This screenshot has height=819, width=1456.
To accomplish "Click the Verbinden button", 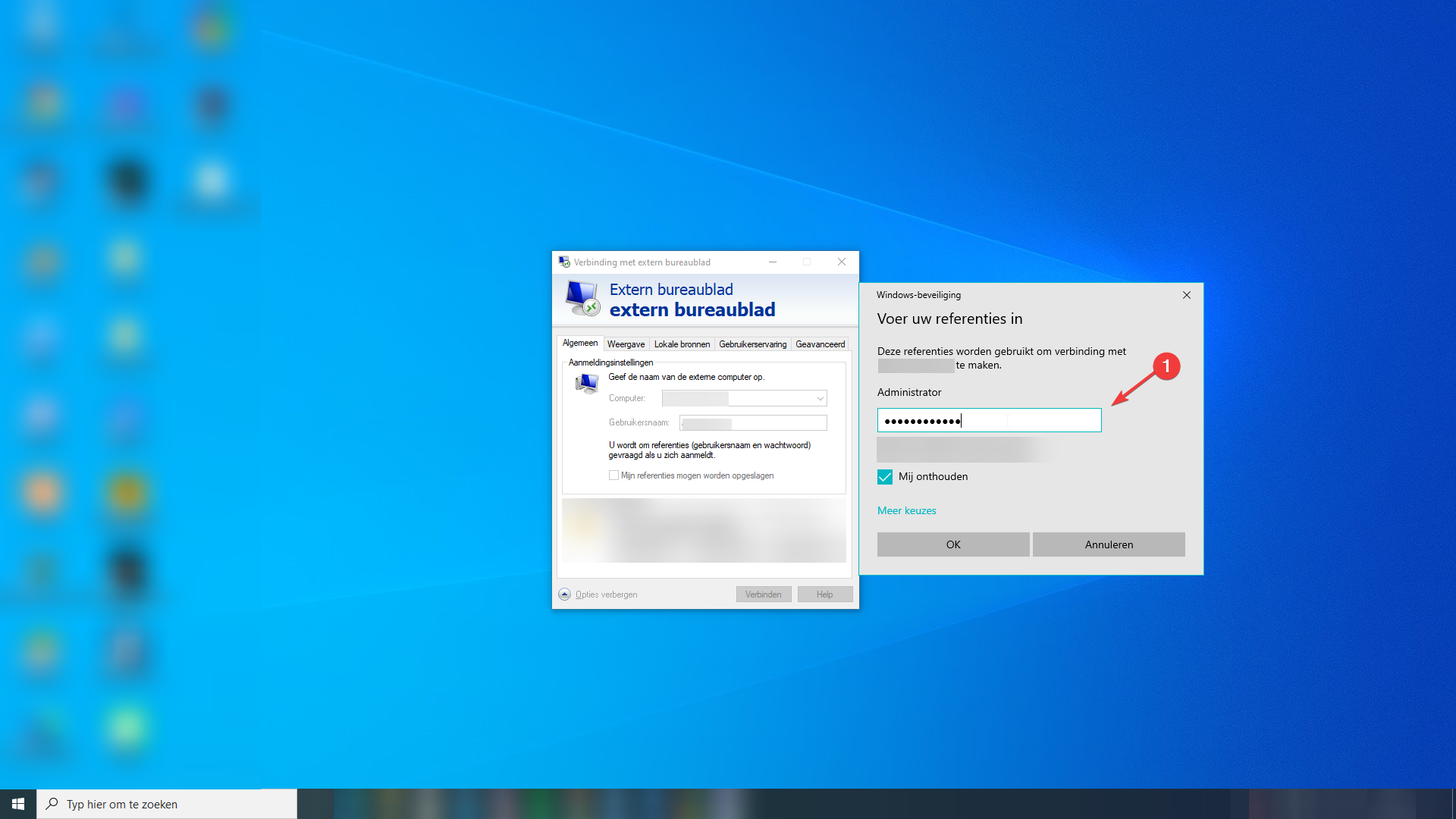I will point(764,595).
